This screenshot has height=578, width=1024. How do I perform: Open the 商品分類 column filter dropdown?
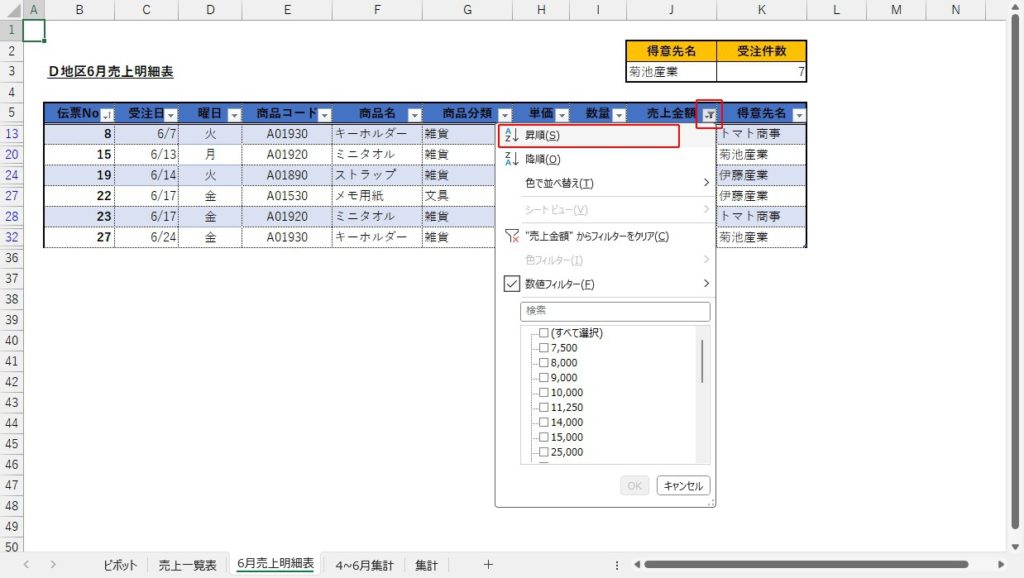[505, 115]
